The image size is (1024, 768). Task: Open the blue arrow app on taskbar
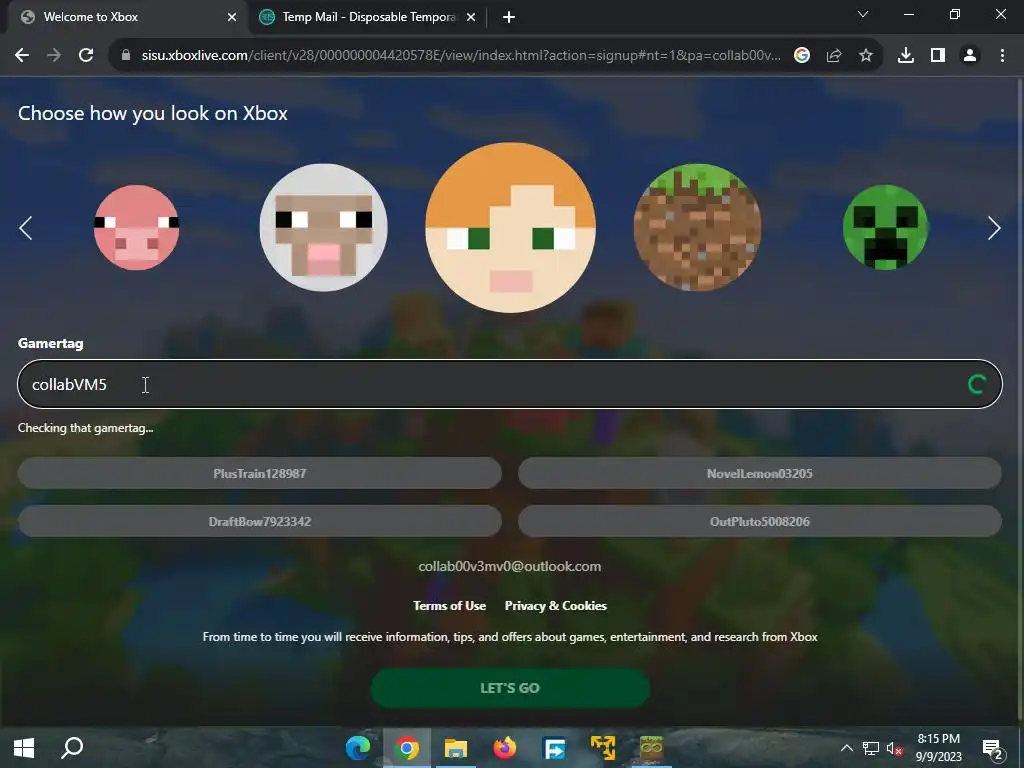[554, 748]
